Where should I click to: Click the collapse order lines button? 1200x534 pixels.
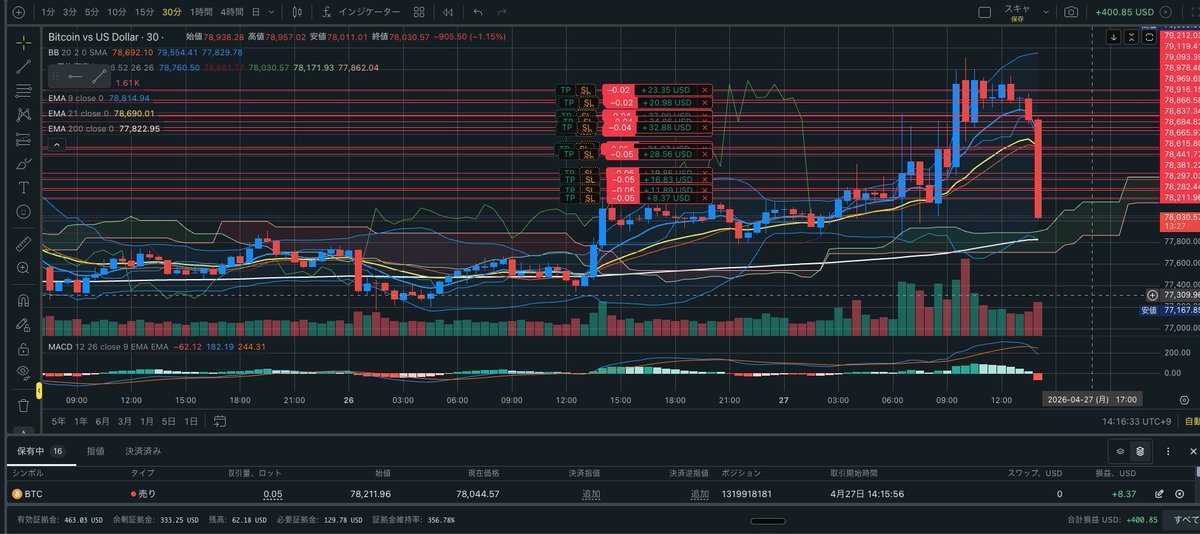[x=1131, y=36]
